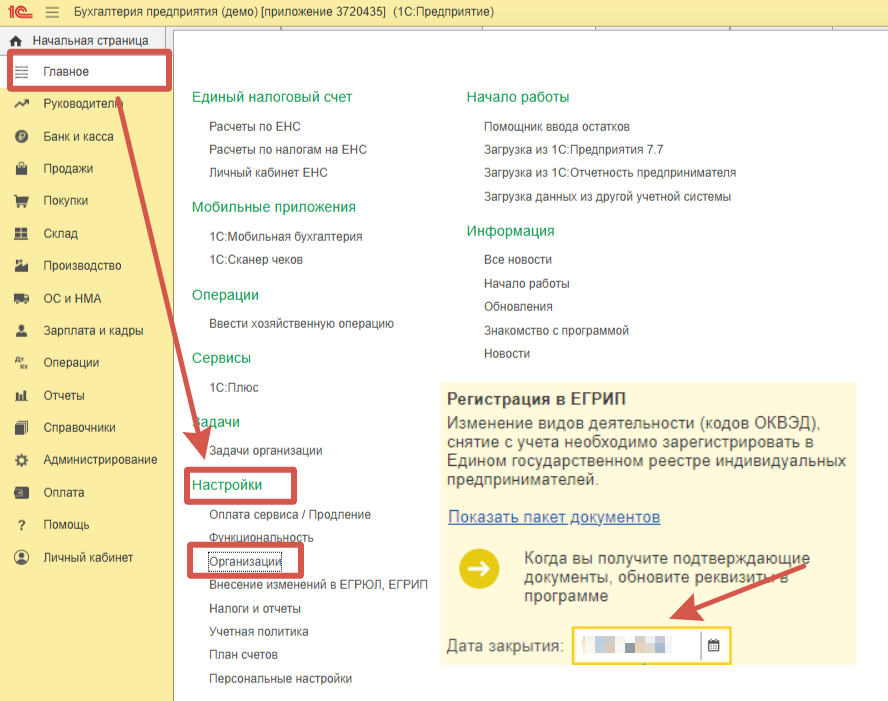Open Персональные настройки
Screen dimensions: 888x701
280,678
